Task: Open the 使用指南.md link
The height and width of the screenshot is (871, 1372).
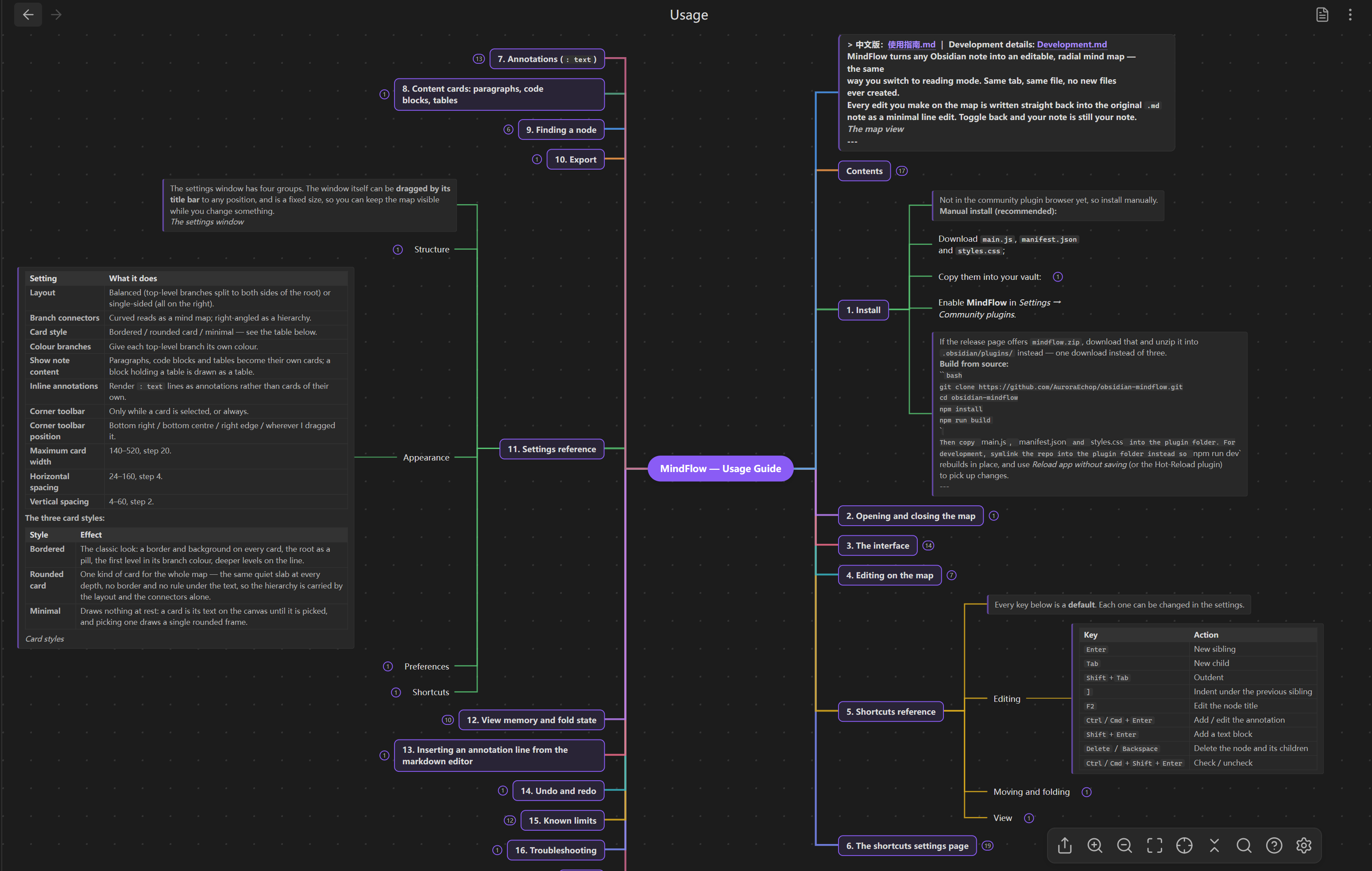Action: coord(912,44)
